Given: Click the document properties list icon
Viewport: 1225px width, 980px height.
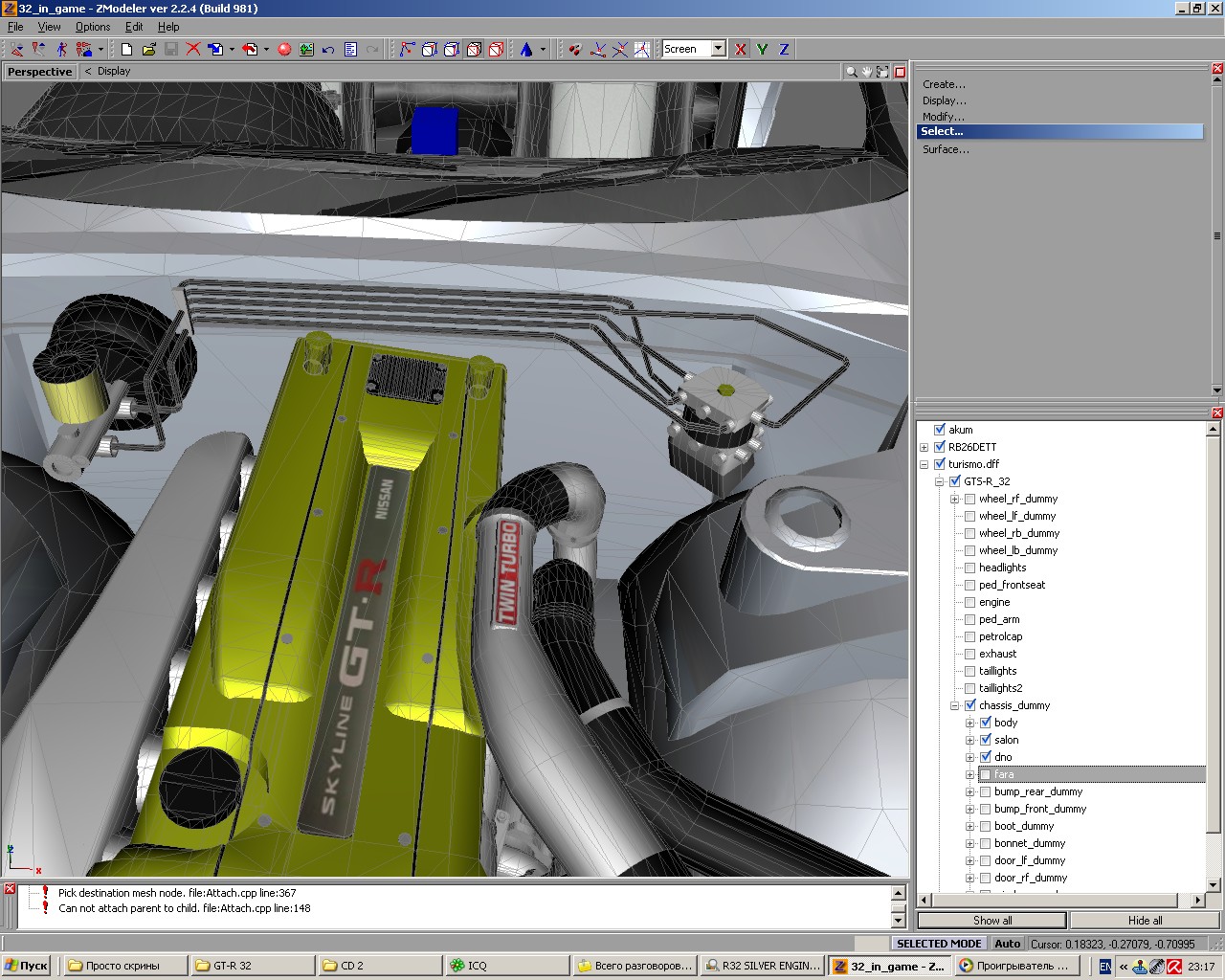Looking at the screenshot, I should point(350,49).
